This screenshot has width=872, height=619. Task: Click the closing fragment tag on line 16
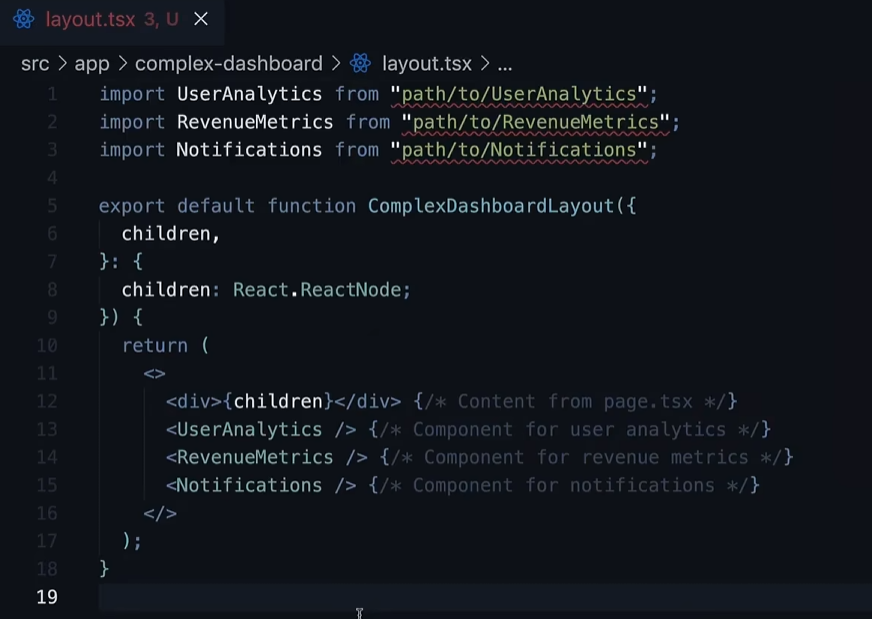point(160,513)
